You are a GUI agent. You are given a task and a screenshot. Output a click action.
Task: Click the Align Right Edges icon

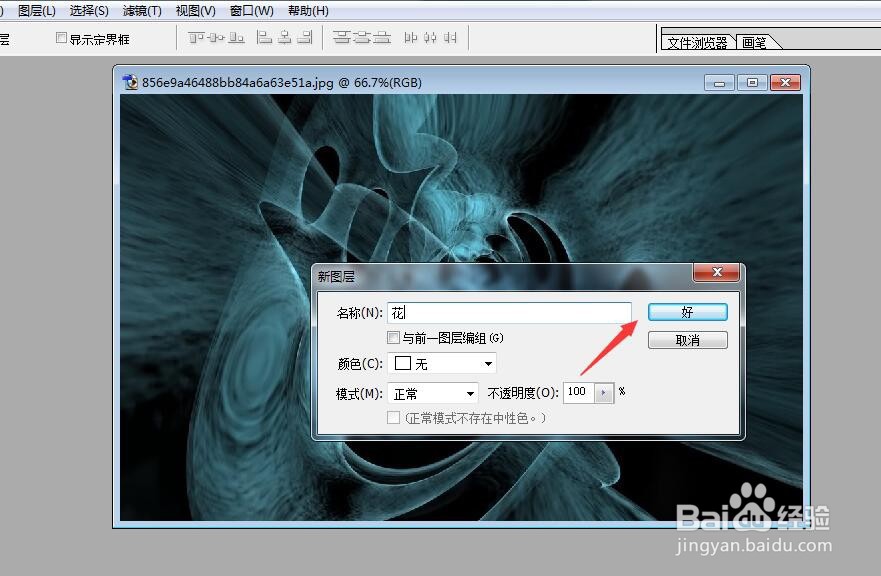point(305,38)
